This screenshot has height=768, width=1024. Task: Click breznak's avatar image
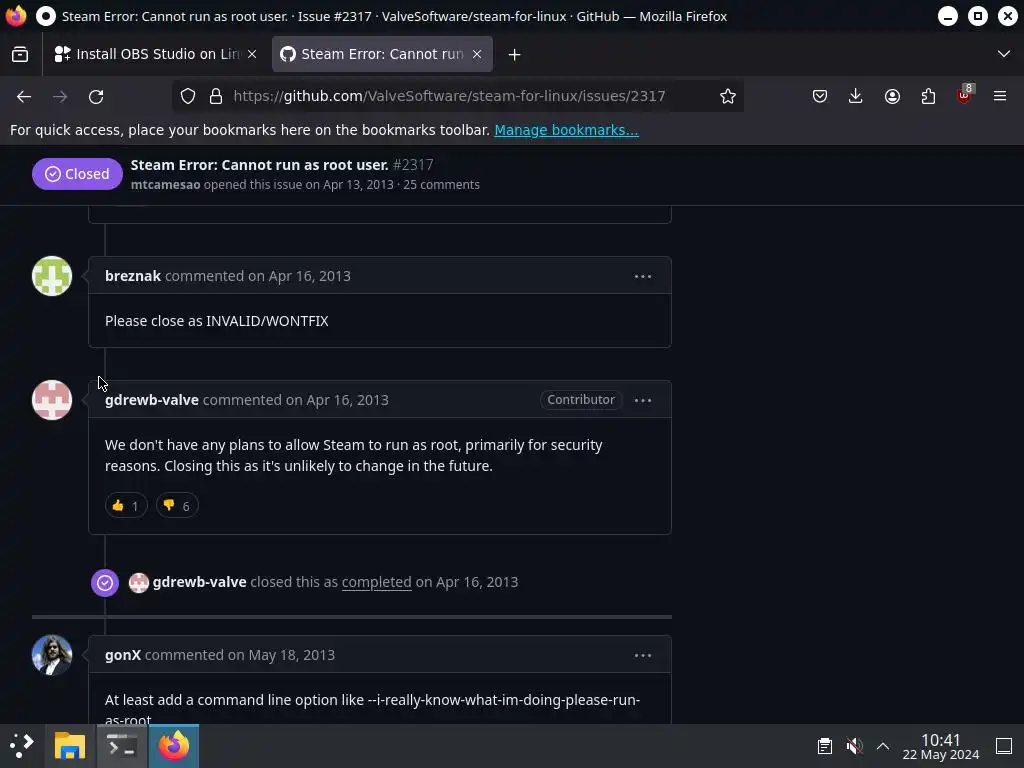[x=52, y=276]
